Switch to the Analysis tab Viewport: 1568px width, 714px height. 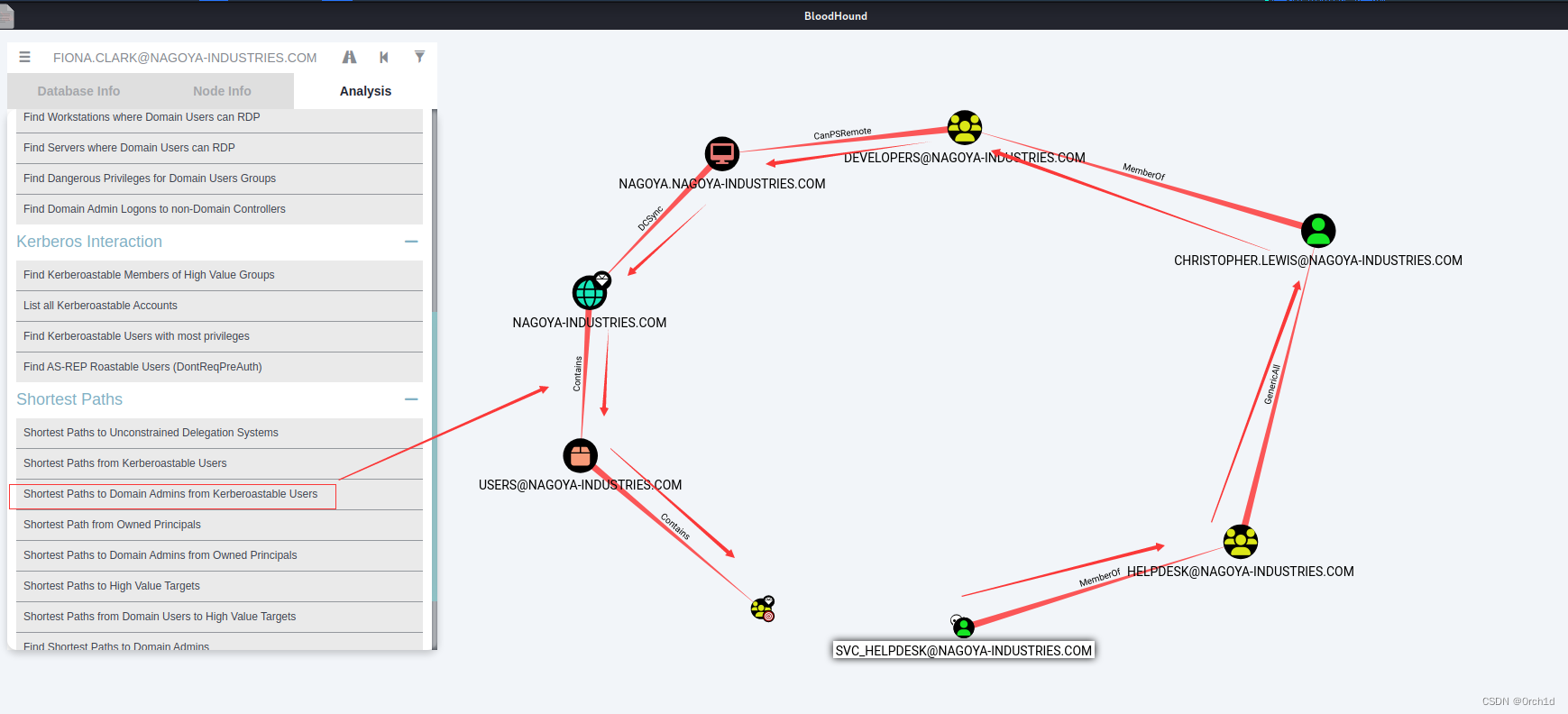[365, 91]
